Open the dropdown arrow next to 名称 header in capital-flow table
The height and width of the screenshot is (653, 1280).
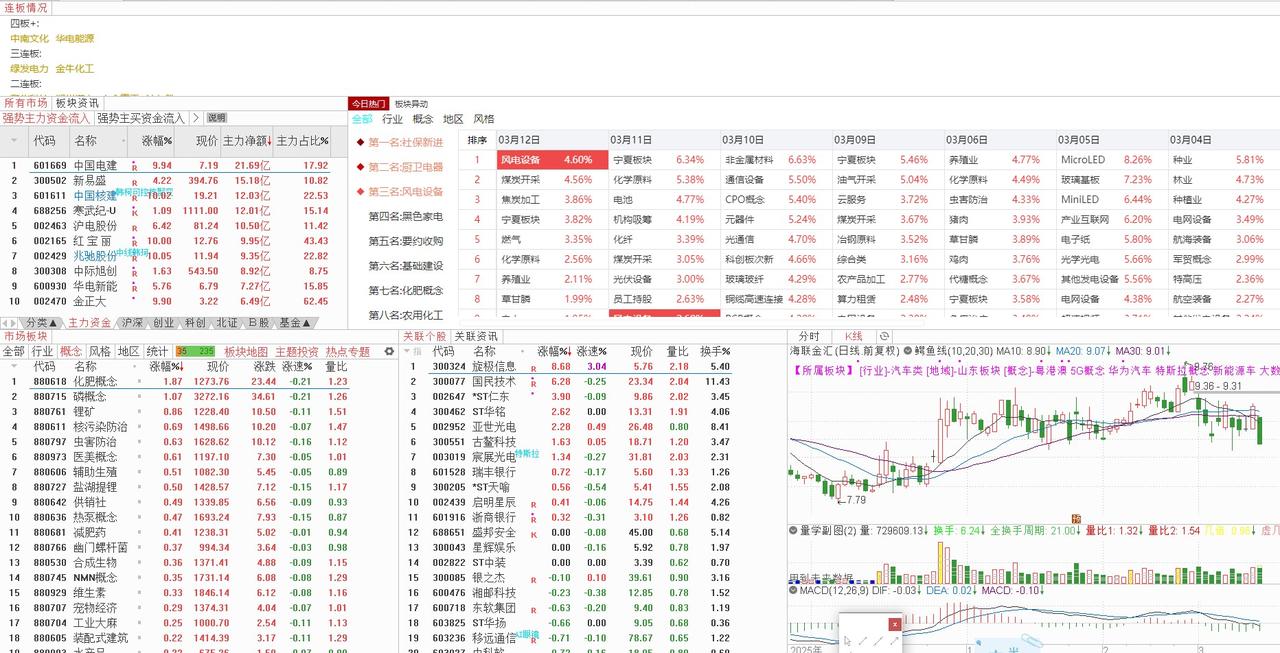click(124, 141)
